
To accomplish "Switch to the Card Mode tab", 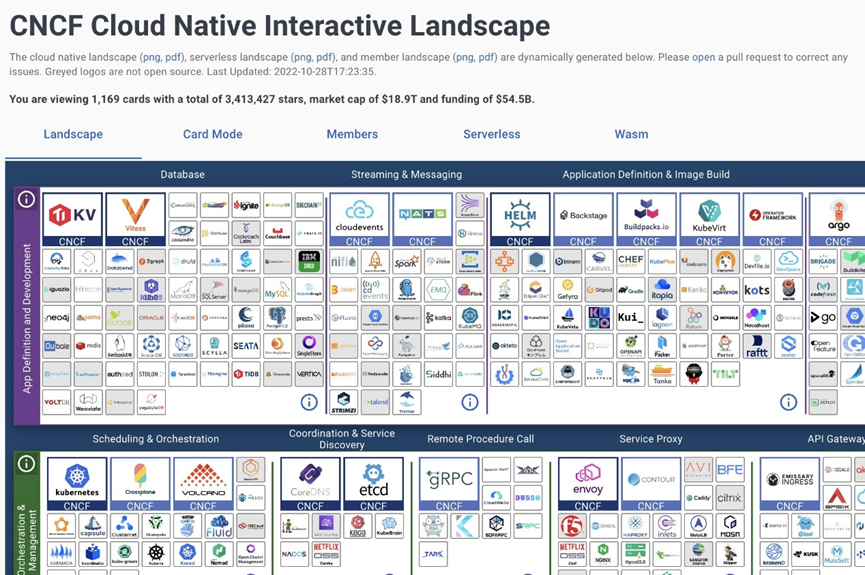I will [x=212, y=134].
